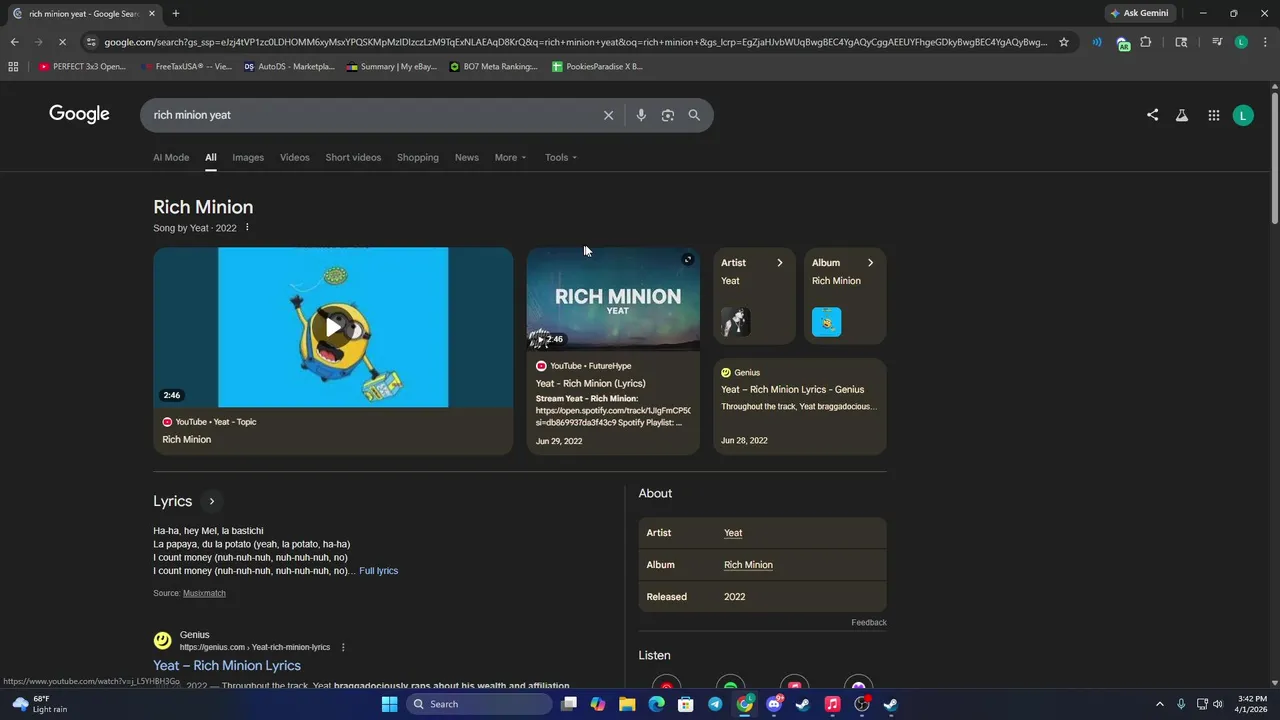Open Windows Start menu
Screen dimensions: 1280x720
389,704
